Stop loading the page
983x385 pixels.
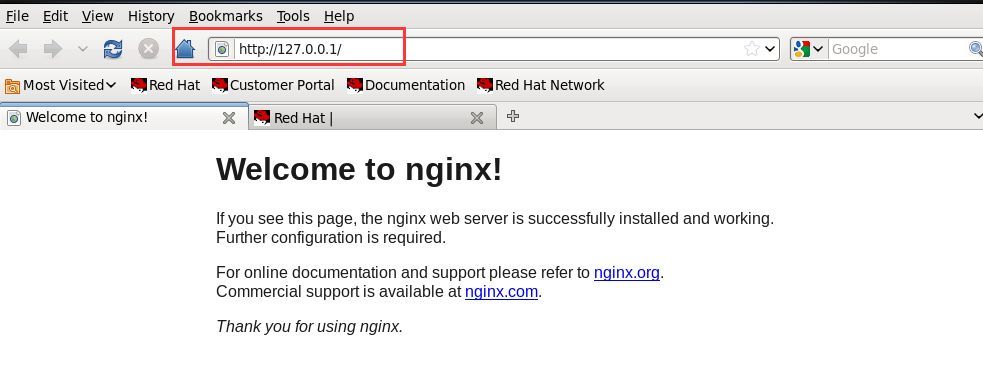coord(148,49)
